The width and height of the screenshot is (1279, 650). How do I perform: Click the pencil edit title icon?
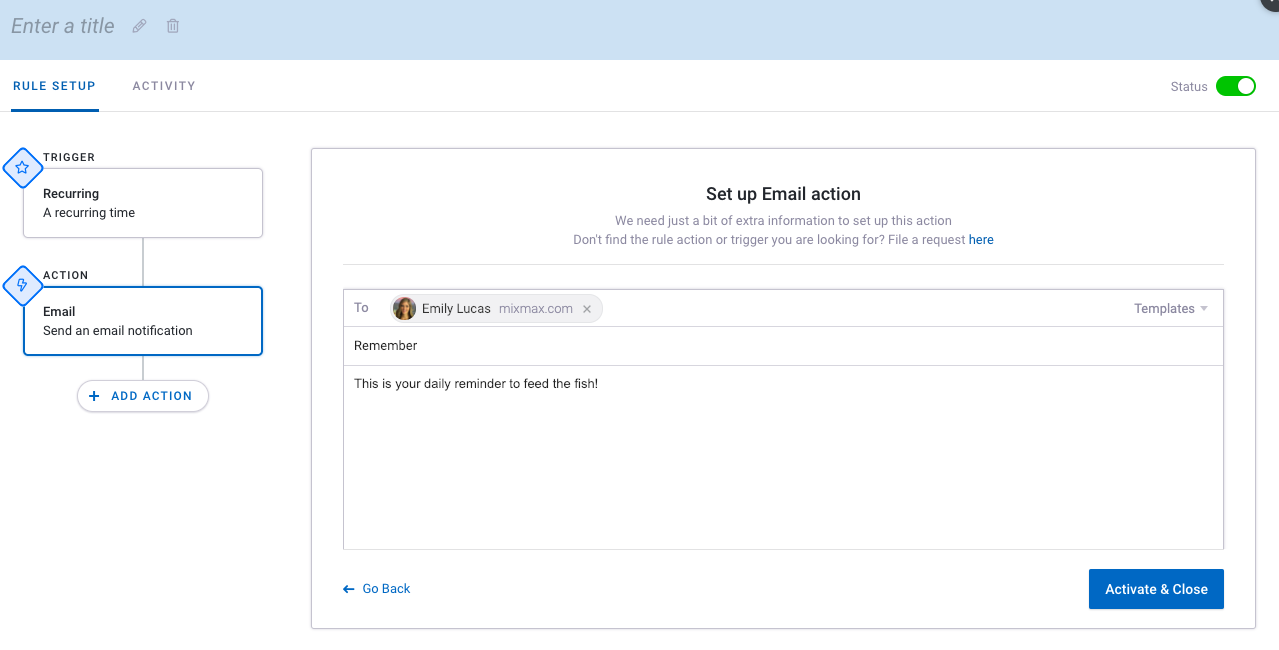click(139, 26)
